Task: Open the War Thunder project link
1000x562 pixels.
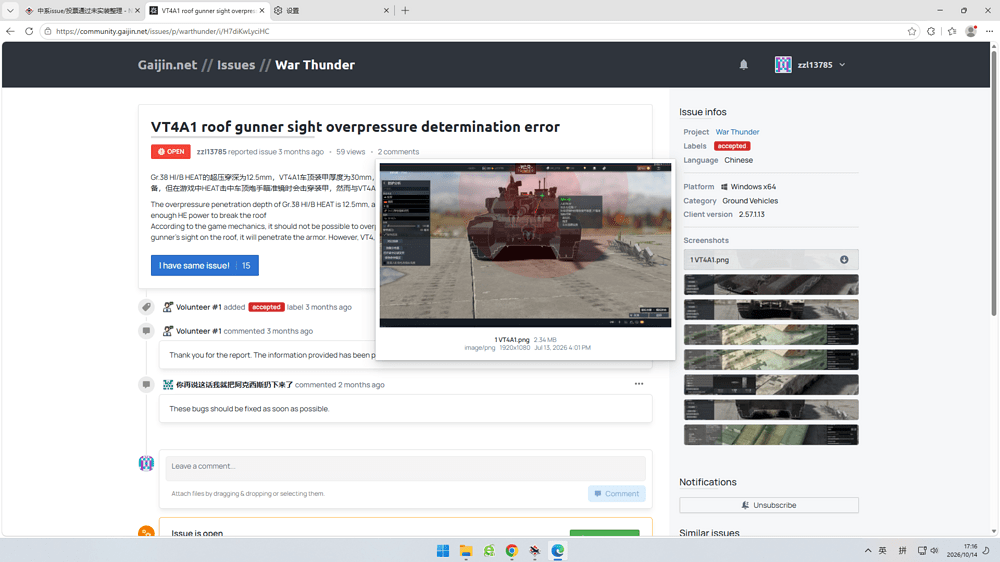Action: point(737,132)
